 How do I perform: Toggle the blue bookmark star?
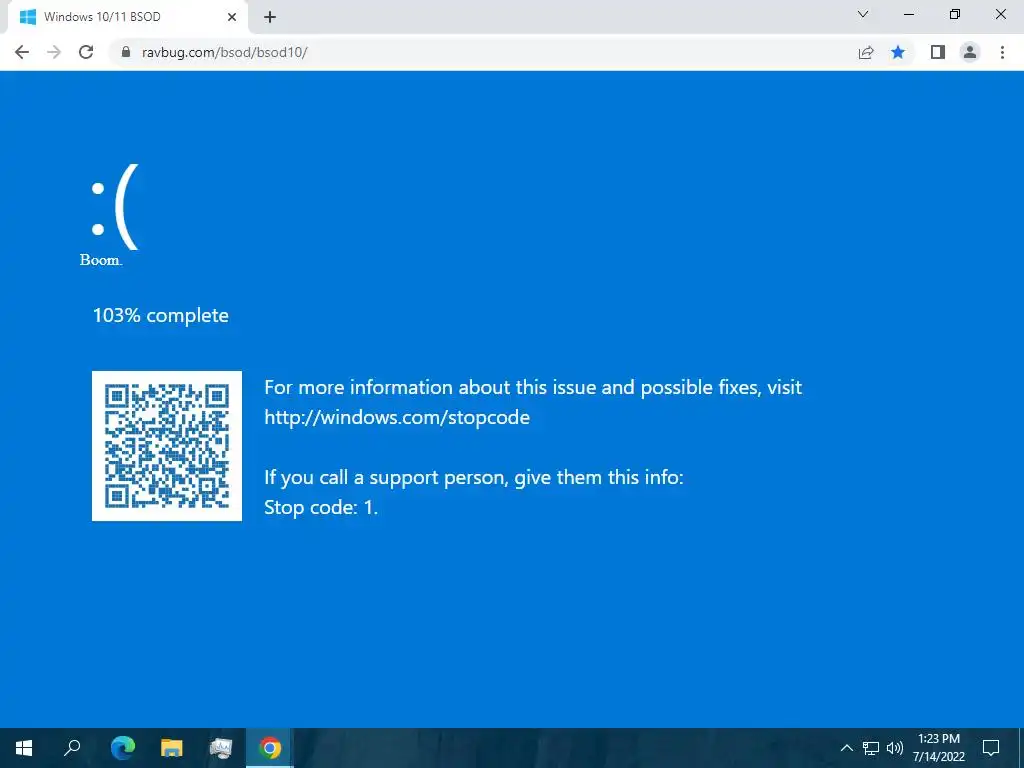pos(898,52)
